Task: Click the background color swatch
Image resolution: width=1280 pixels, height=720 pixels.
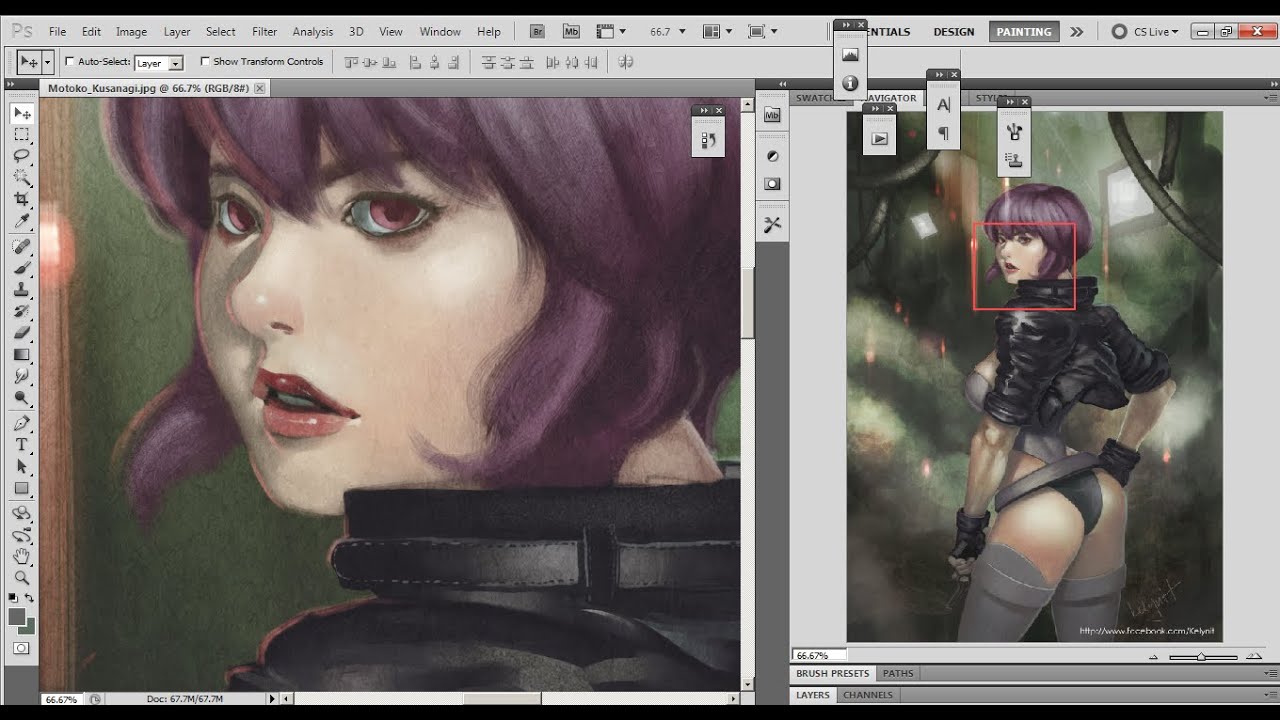Action: point(29,627)
